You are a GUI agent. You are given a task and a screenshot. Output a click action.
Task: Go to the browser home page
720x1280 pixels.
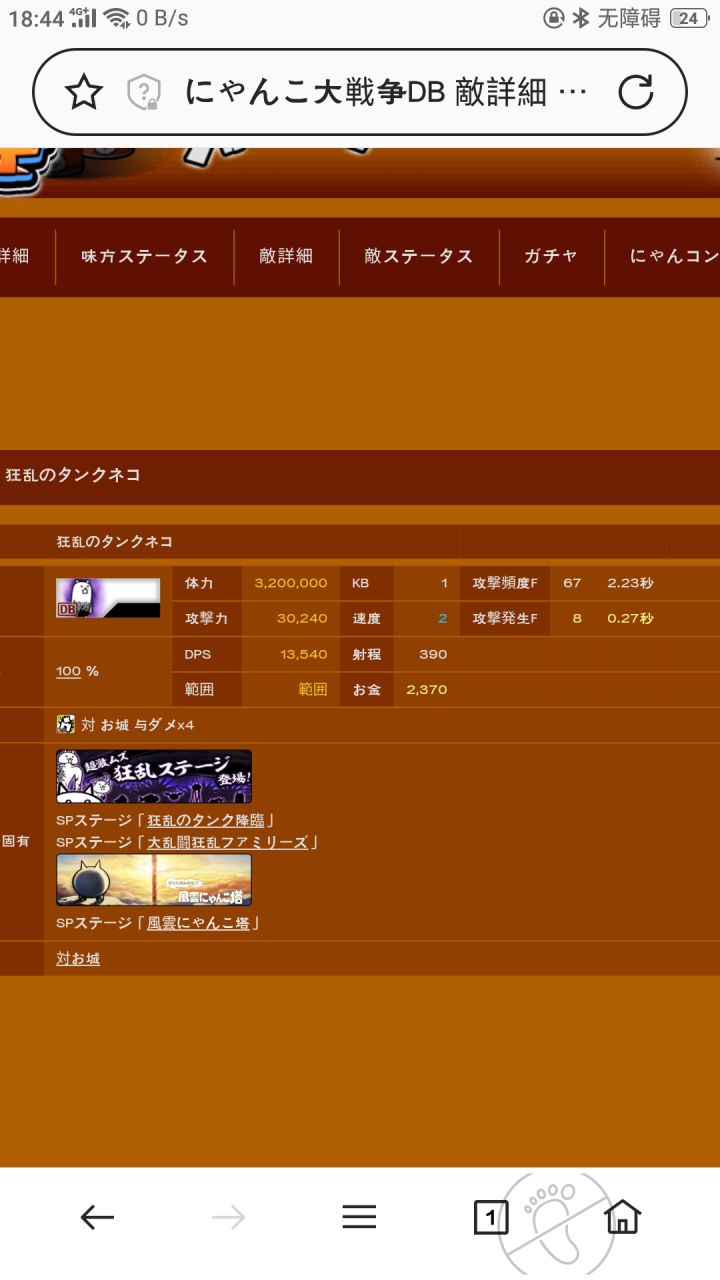(x=622, y=1217)
